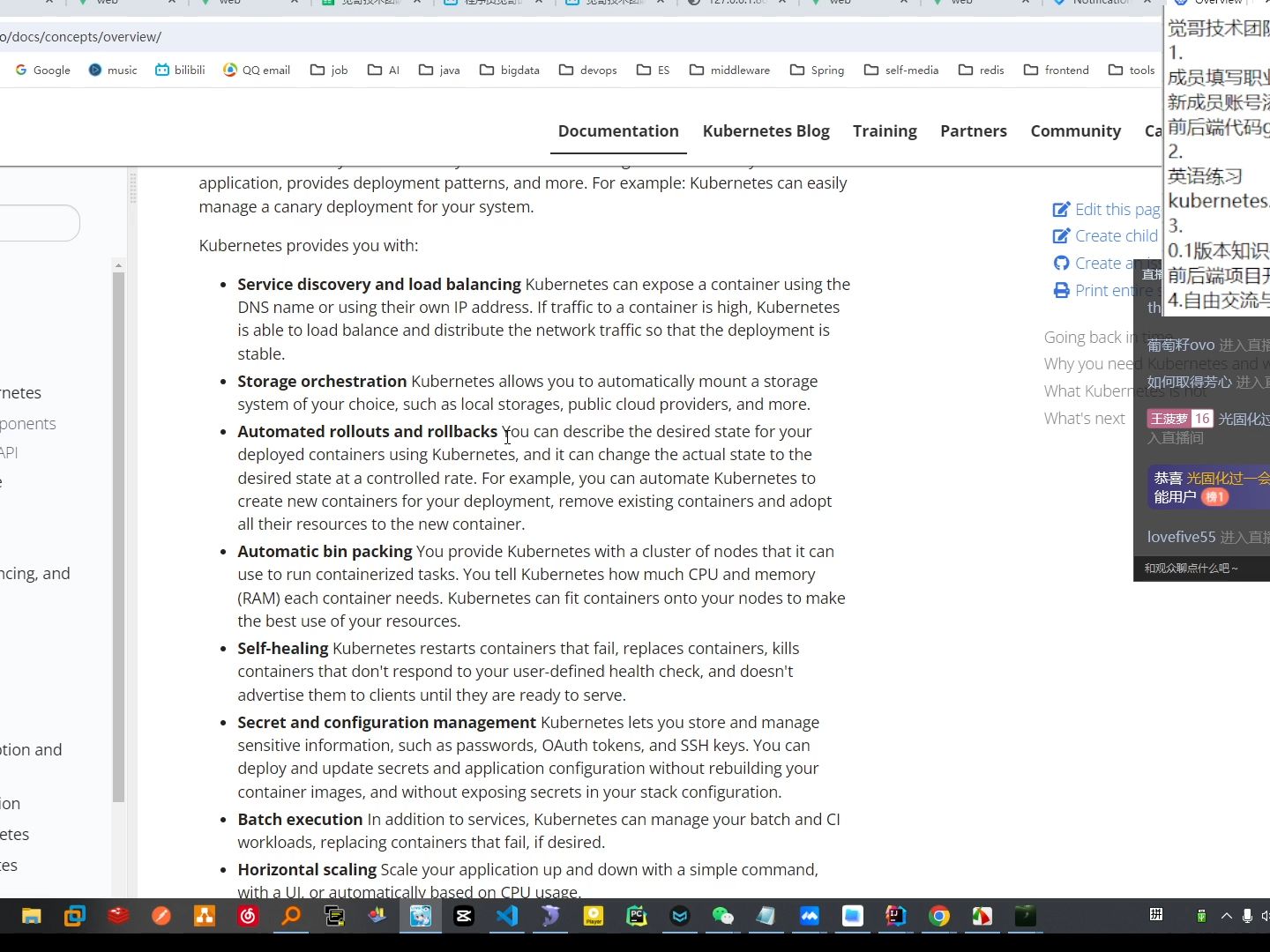
Task: Click 'Secret and configuration management' text
Action: [x=386, y=723]
